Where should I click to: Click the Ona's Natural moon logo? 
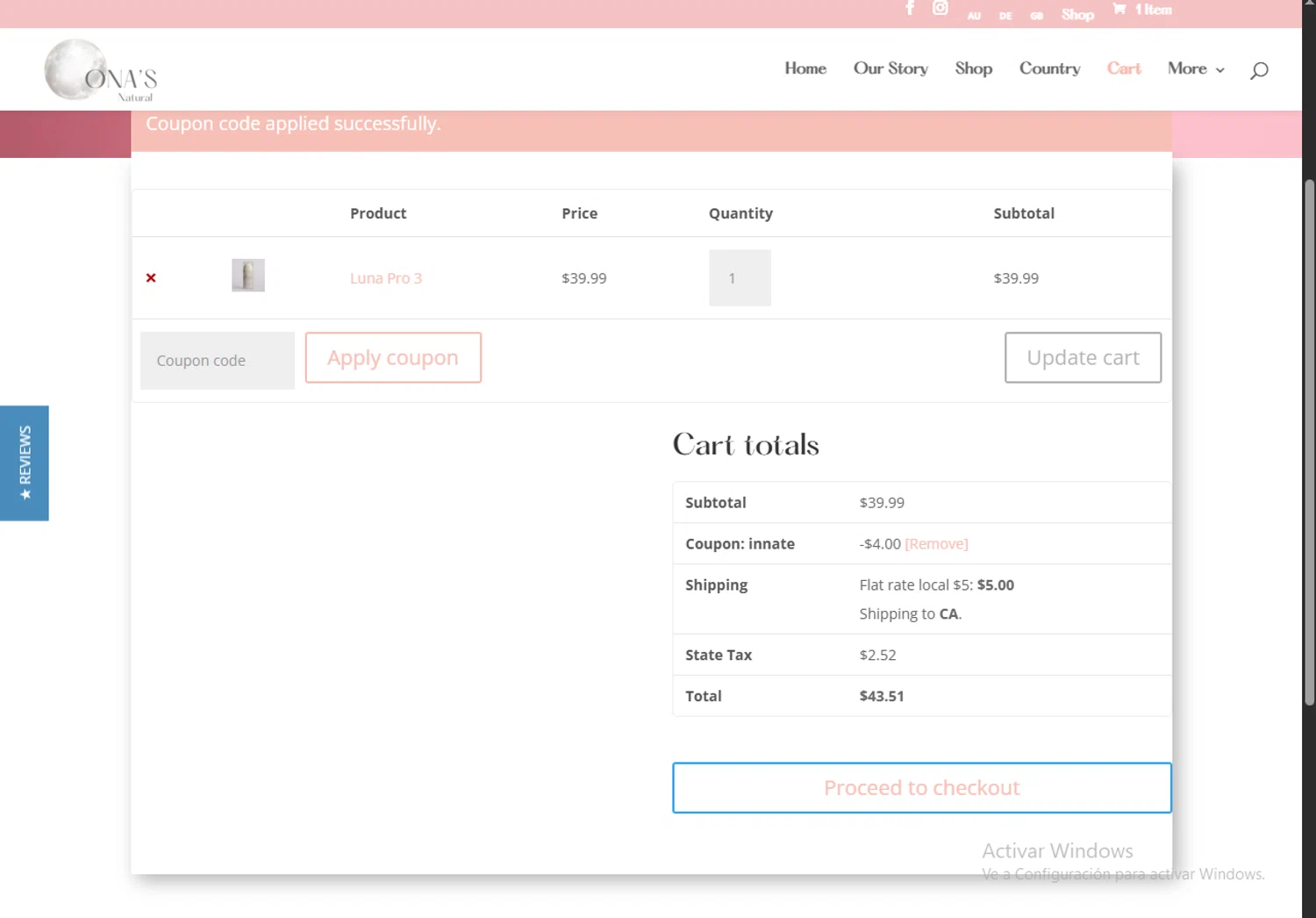(x=100, y=70)
